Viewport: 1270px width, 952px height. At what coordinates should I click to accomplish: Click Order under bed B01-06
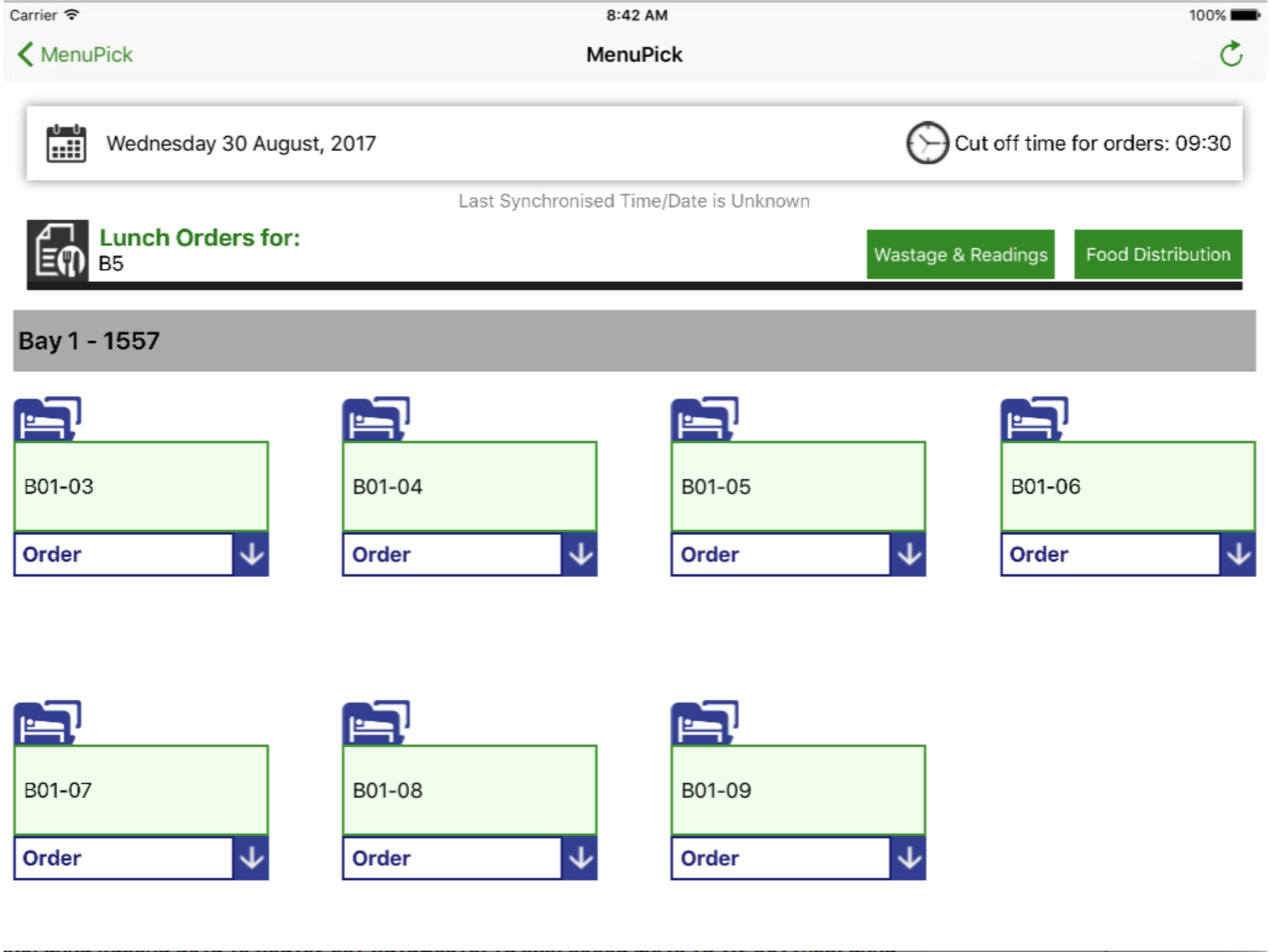pos(1110,555)
